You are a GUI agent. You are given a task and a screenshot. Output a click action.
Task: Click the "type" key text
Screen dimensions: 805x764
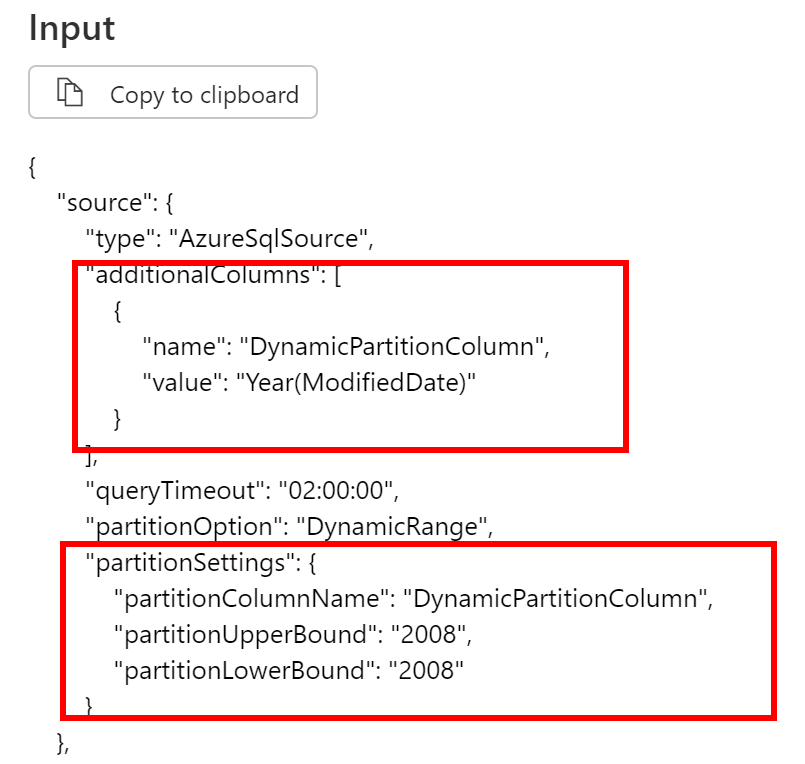coord(120,239)
